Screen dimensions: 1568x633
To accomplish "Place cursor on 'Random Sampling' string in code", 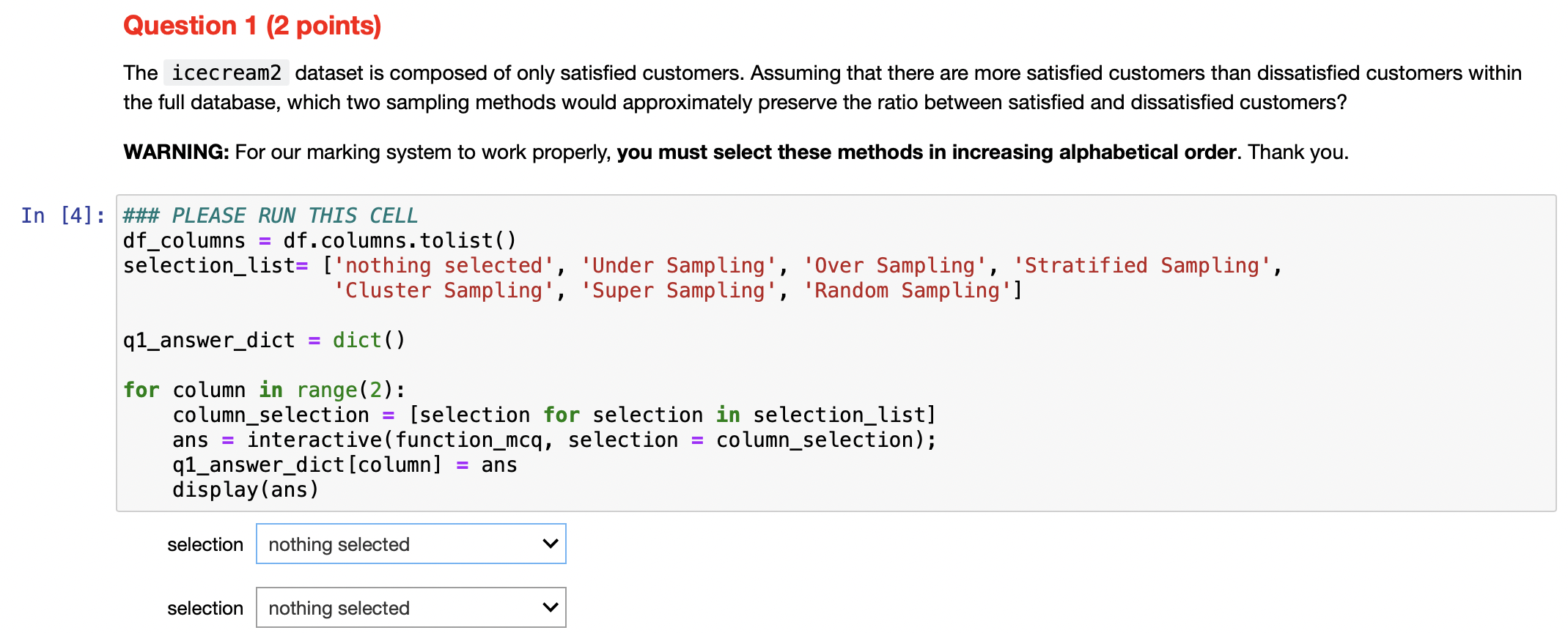I will 907,290.
